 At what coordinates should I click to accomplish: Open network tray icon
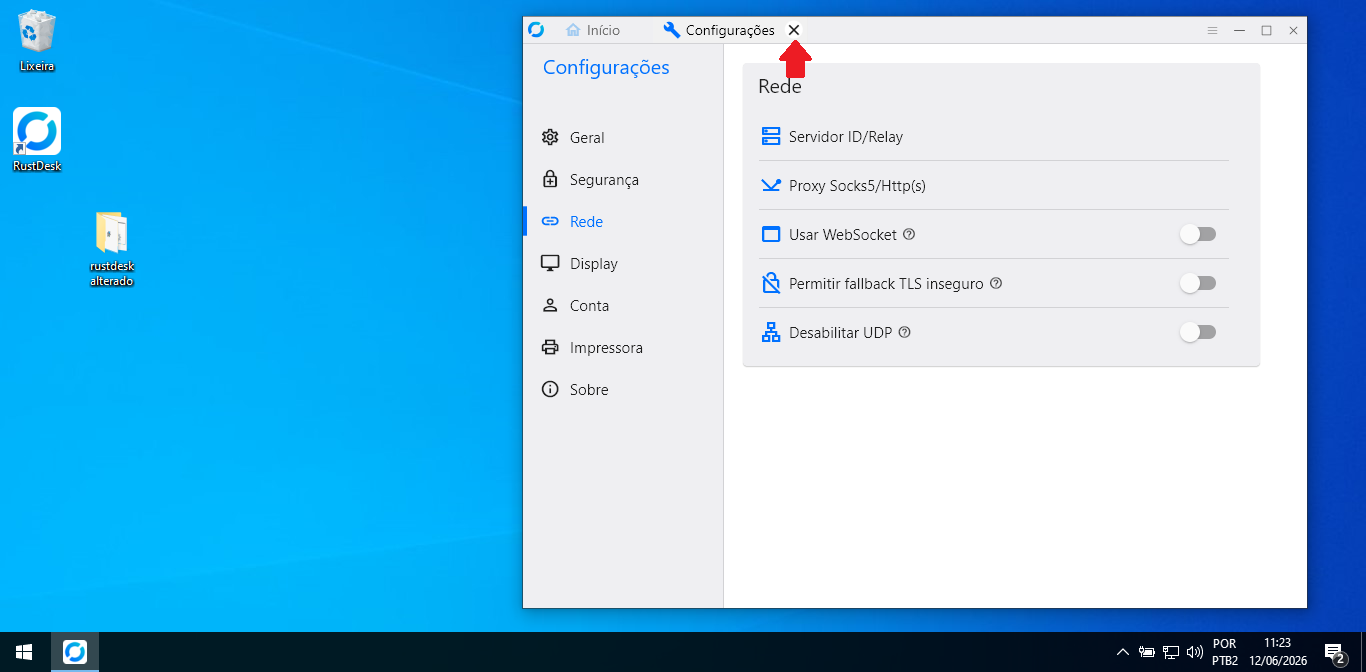point(1171,652)
